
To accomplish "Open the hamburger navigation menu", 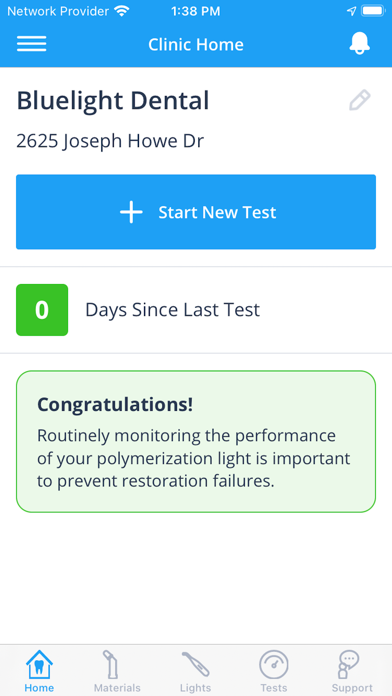I will (32, 44).
